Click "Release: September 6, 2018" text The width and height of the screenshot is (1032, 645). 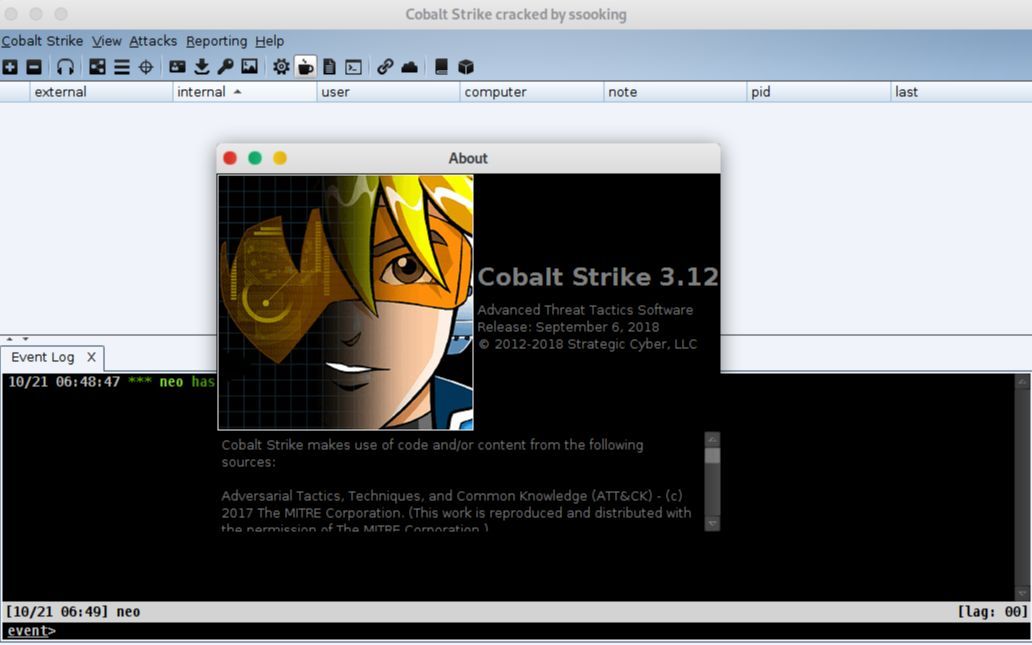tap(568, 327)
